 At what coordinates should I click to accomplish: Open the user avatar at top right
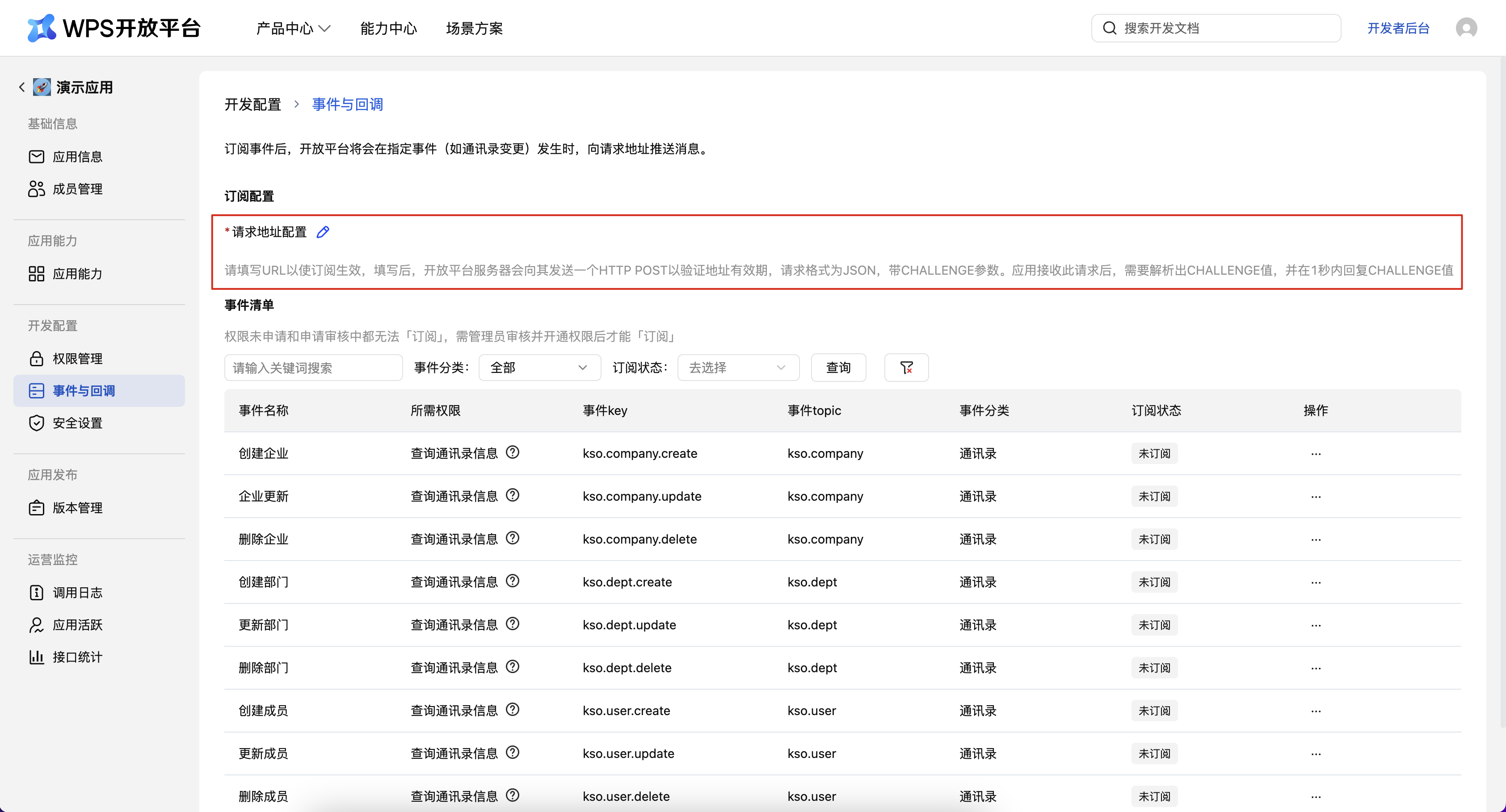[1468, 27]
